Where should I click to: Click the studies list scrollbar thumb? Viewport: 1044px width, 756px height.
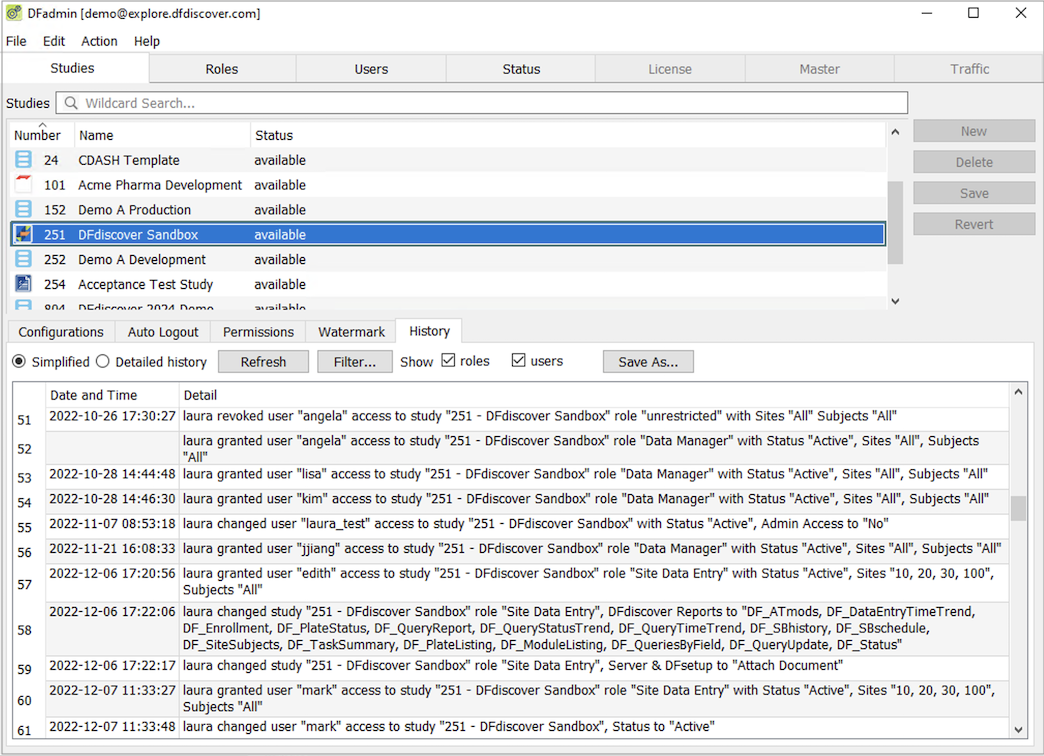coord(895,222)
